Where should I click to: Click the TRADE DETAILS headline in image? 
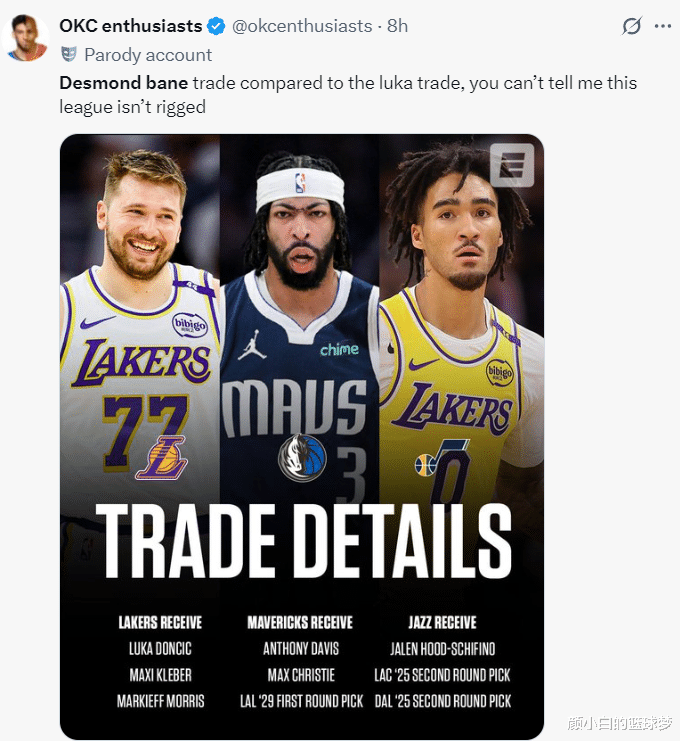click(303, 542)
